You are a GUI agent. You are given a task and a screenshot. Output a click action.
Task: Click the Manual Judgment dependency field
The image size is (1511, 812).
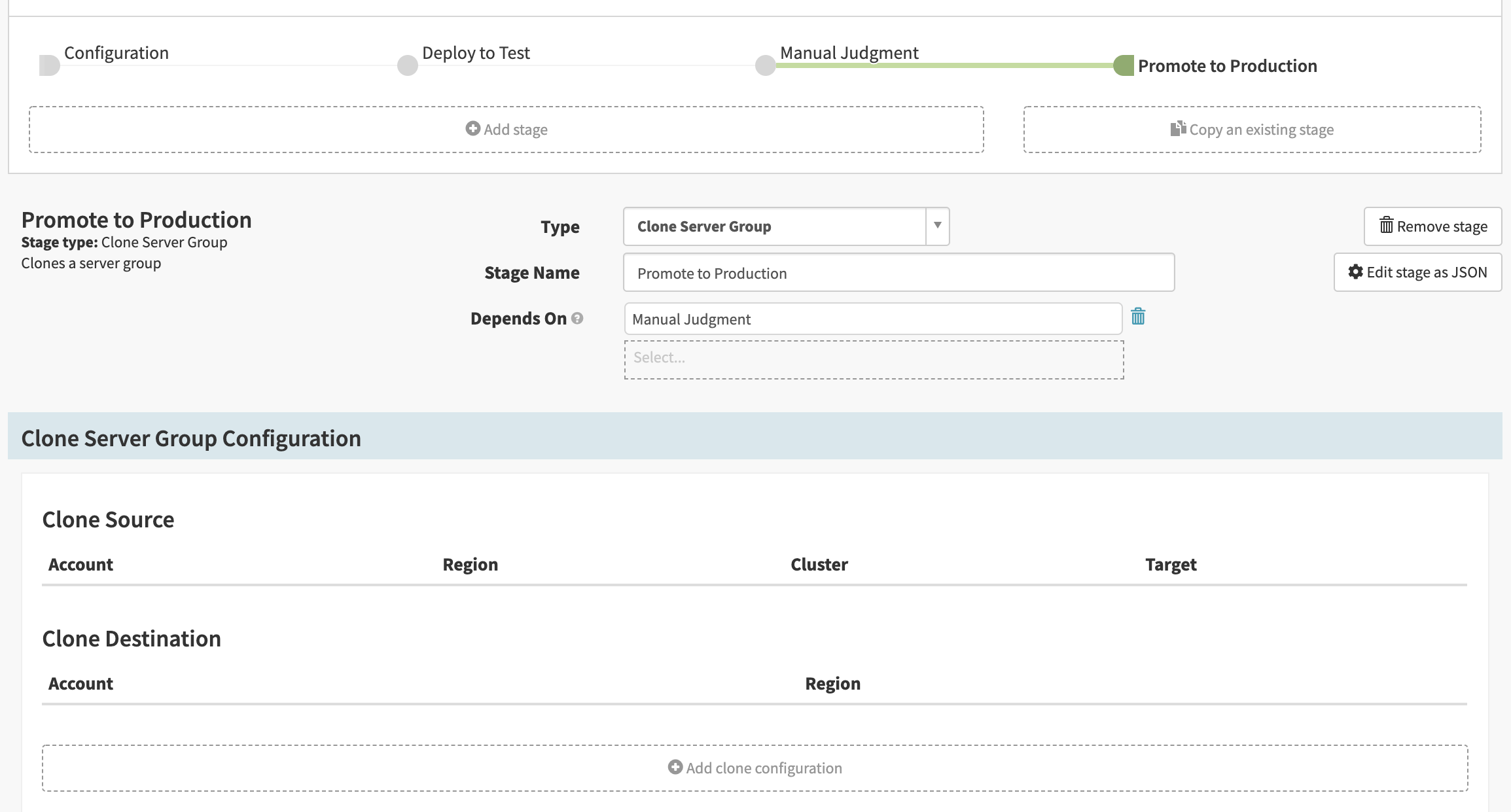coord(873,319)
